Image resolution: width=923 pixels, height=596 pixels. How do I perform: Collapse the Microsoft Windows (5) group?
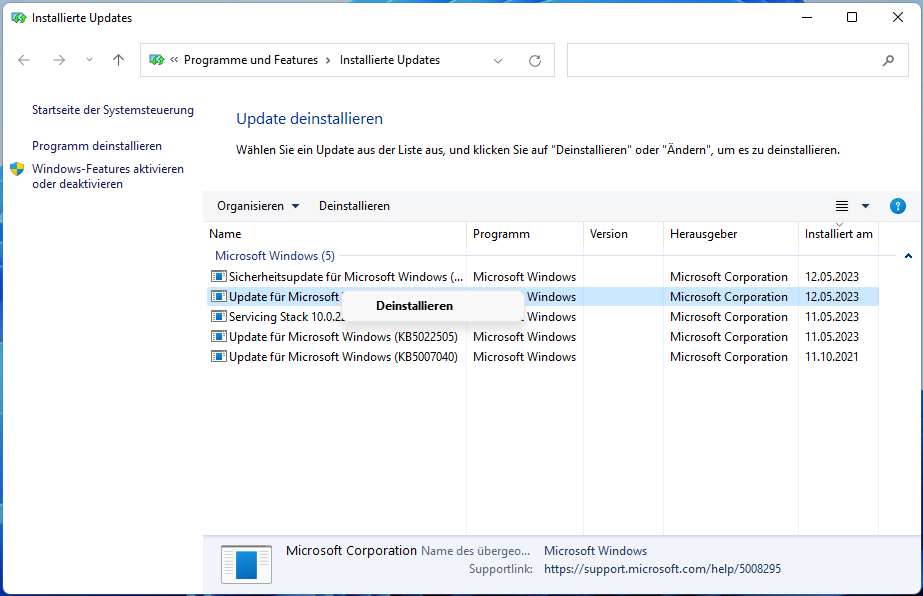point(908,256)
